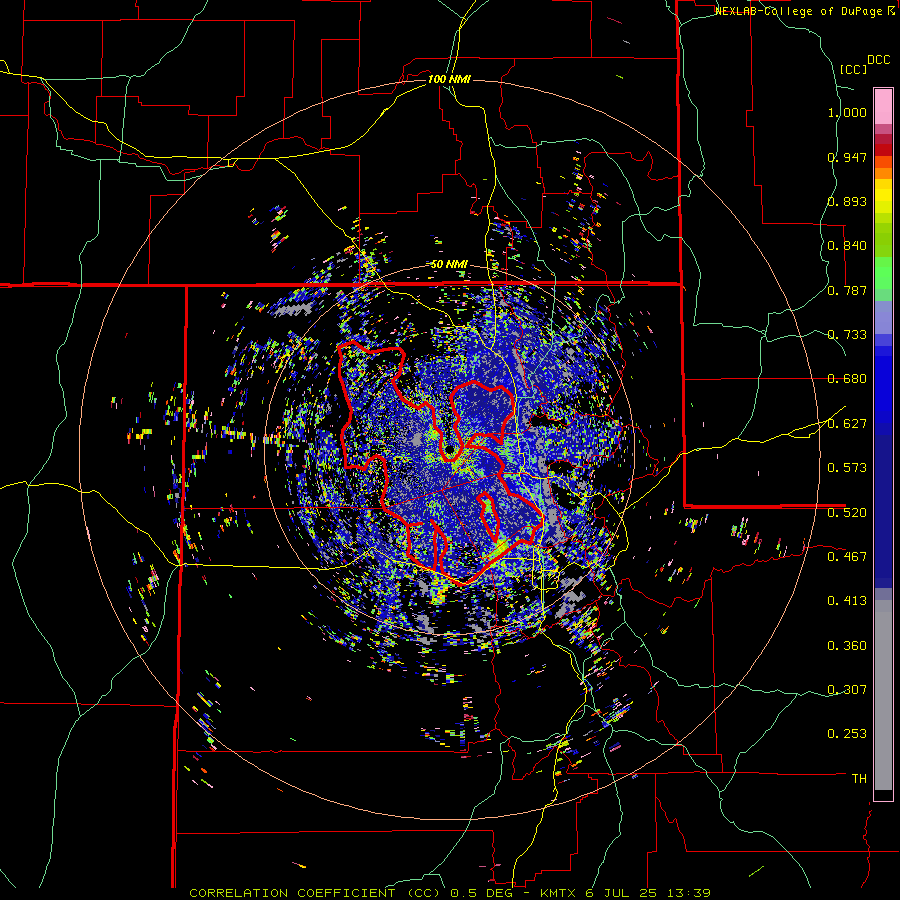Click the 50 NMI range ring label

[449, 265]
